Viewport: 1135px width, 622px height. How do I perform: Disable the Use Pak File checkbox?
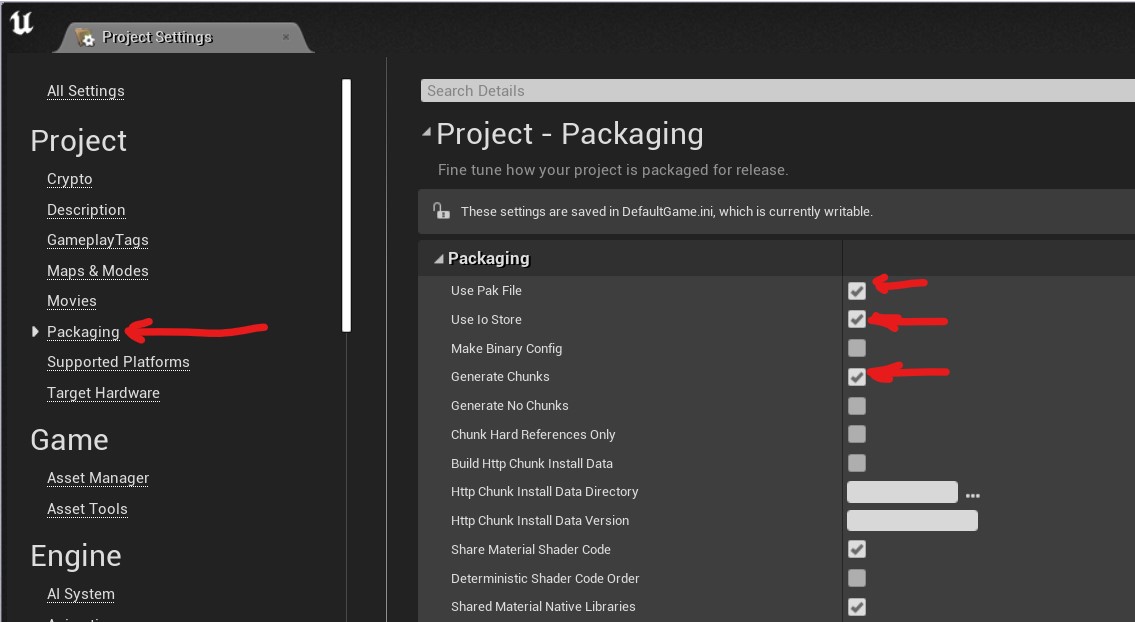pos(856,290)
